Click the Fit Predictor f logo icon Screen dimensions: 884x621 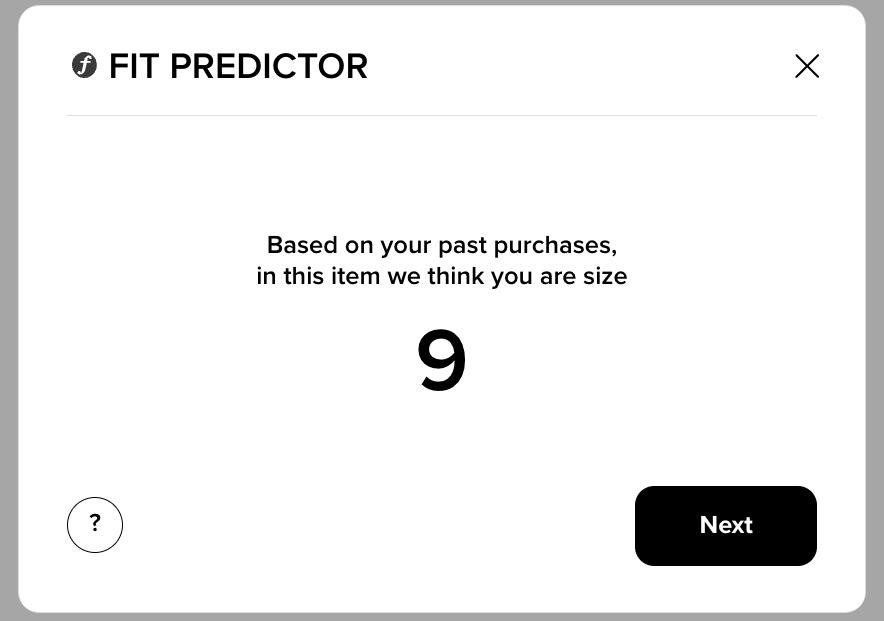click(x=85, y=65)
